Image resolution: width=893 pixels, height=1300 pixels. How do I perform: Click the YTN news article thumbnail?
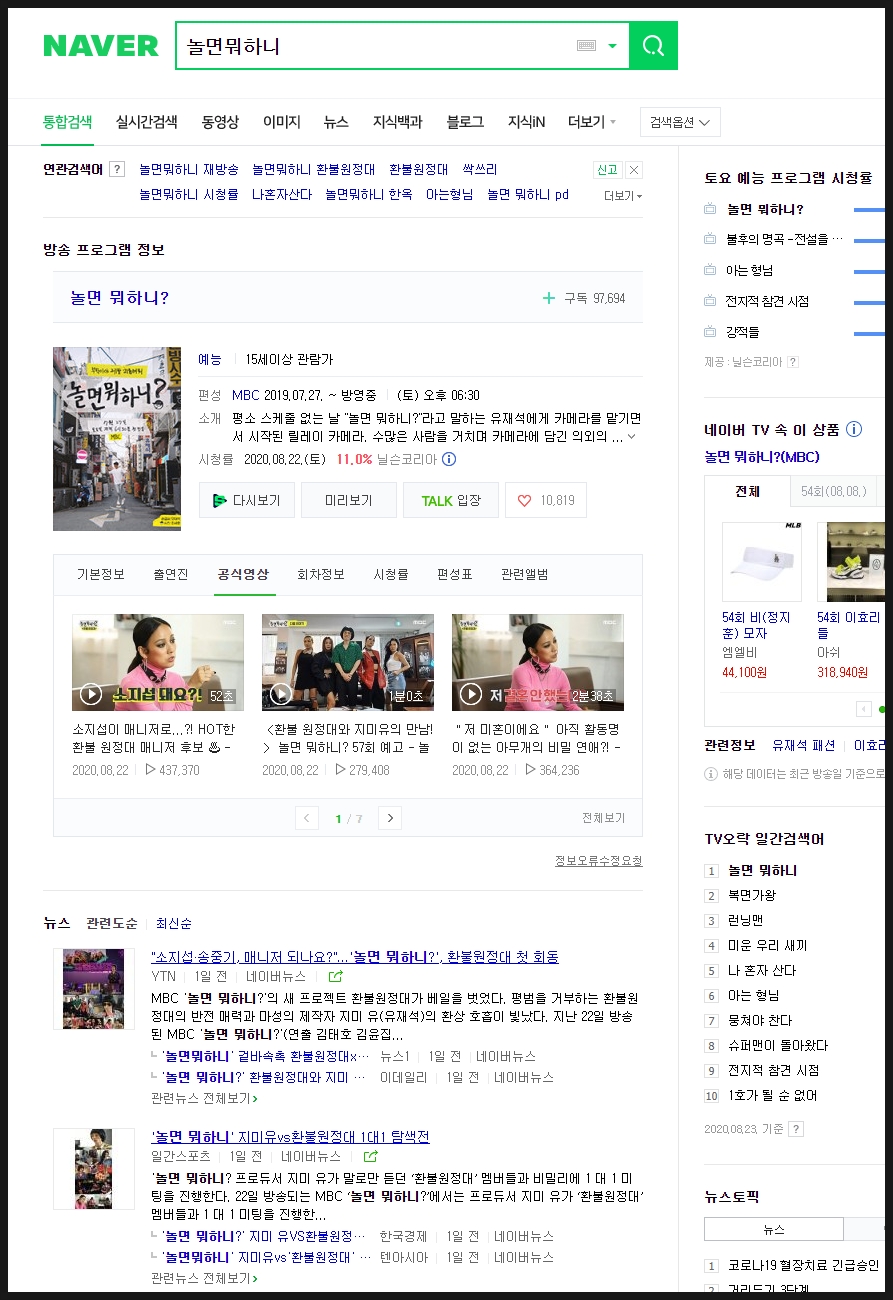94,989
